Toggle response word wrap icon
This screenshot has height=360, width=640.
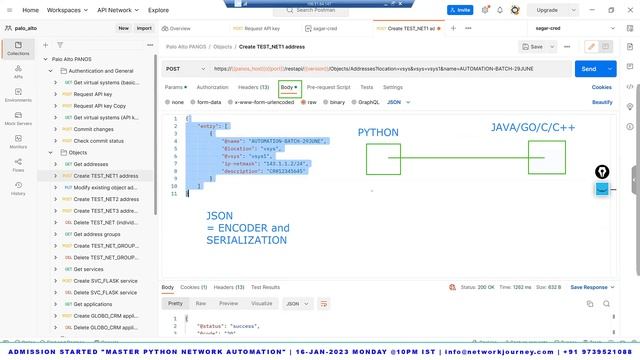click(324, 304)
